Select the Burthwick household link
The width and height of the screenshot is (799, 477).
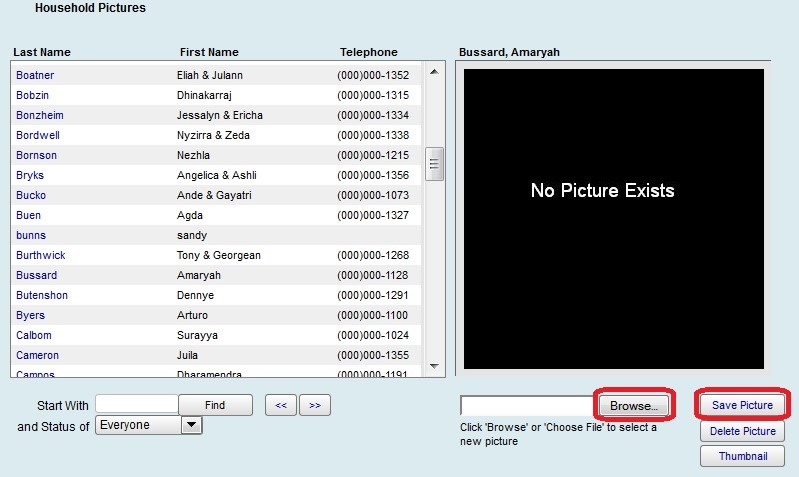click(41, 255)
